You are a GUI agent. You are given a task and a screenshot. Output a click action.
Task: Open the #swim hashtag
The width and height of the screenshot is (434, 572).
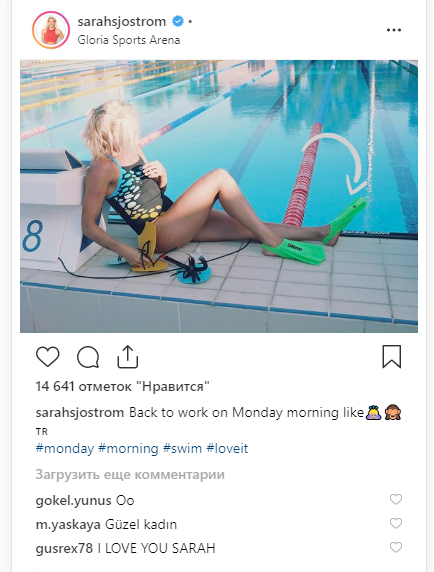pyautogui.click(x=182, y=448)
